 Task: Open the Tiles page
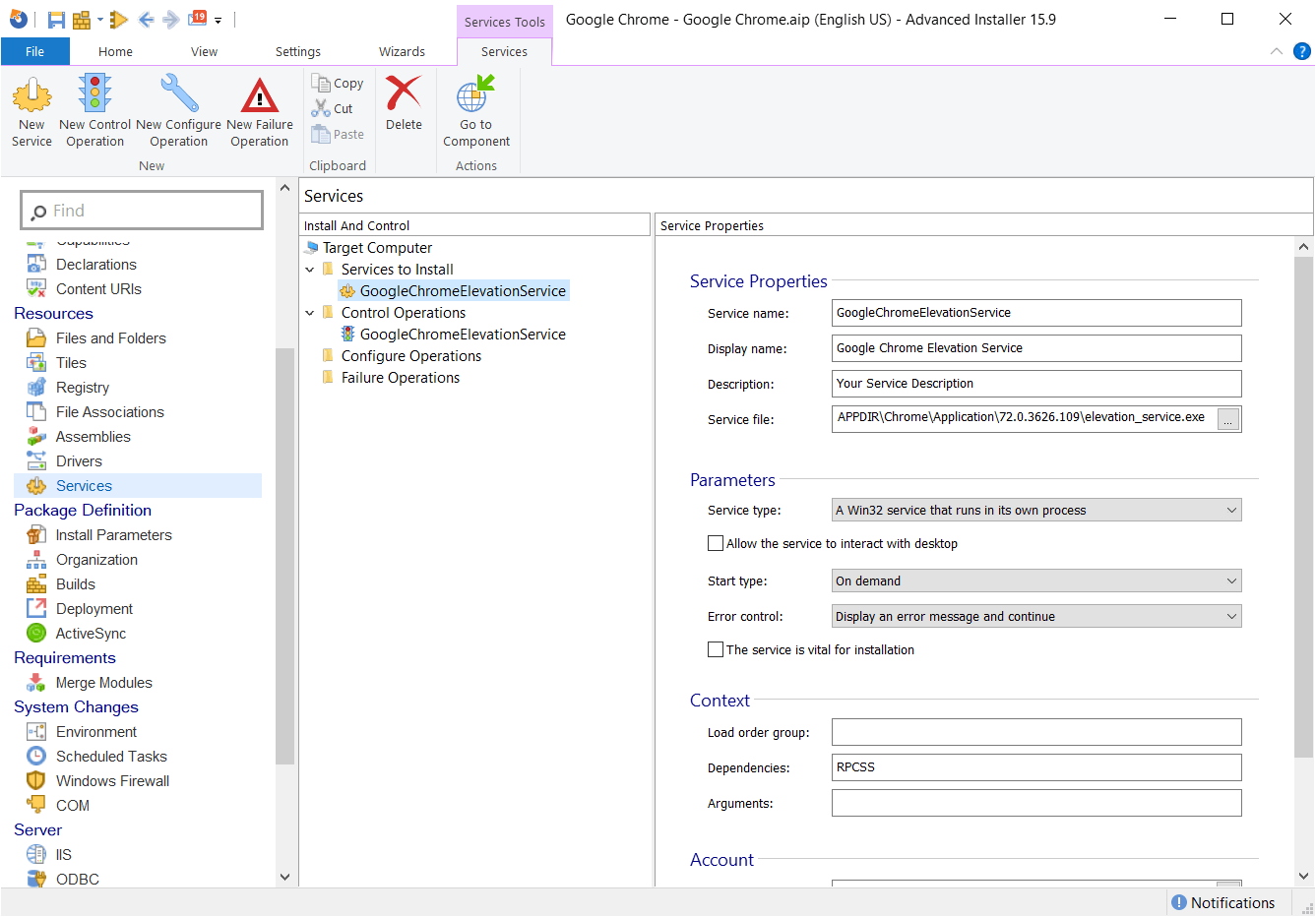tap(71, 362)
